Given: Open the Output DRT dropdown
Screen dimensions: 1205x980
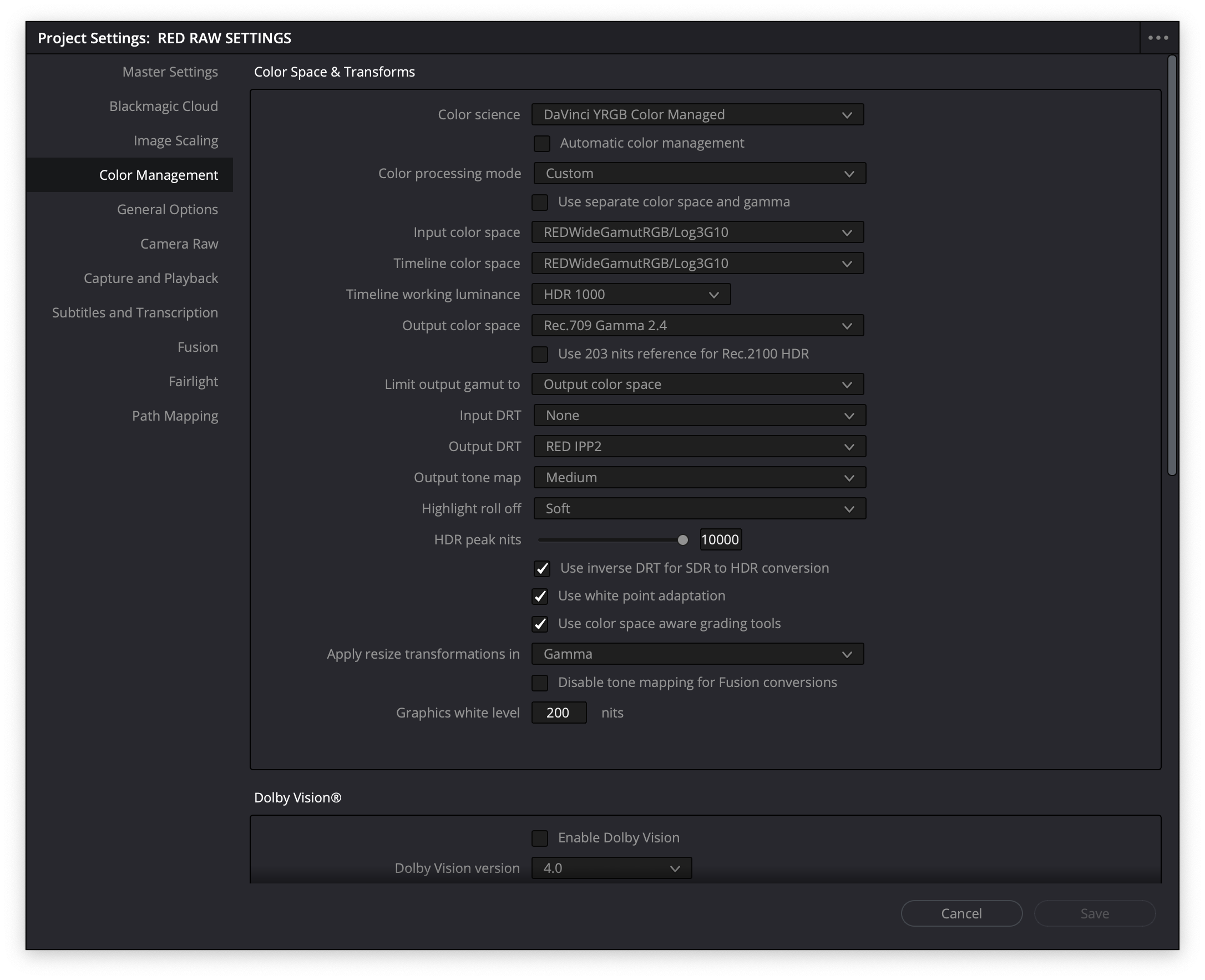Looking at the screenshot, I should 700,446.
